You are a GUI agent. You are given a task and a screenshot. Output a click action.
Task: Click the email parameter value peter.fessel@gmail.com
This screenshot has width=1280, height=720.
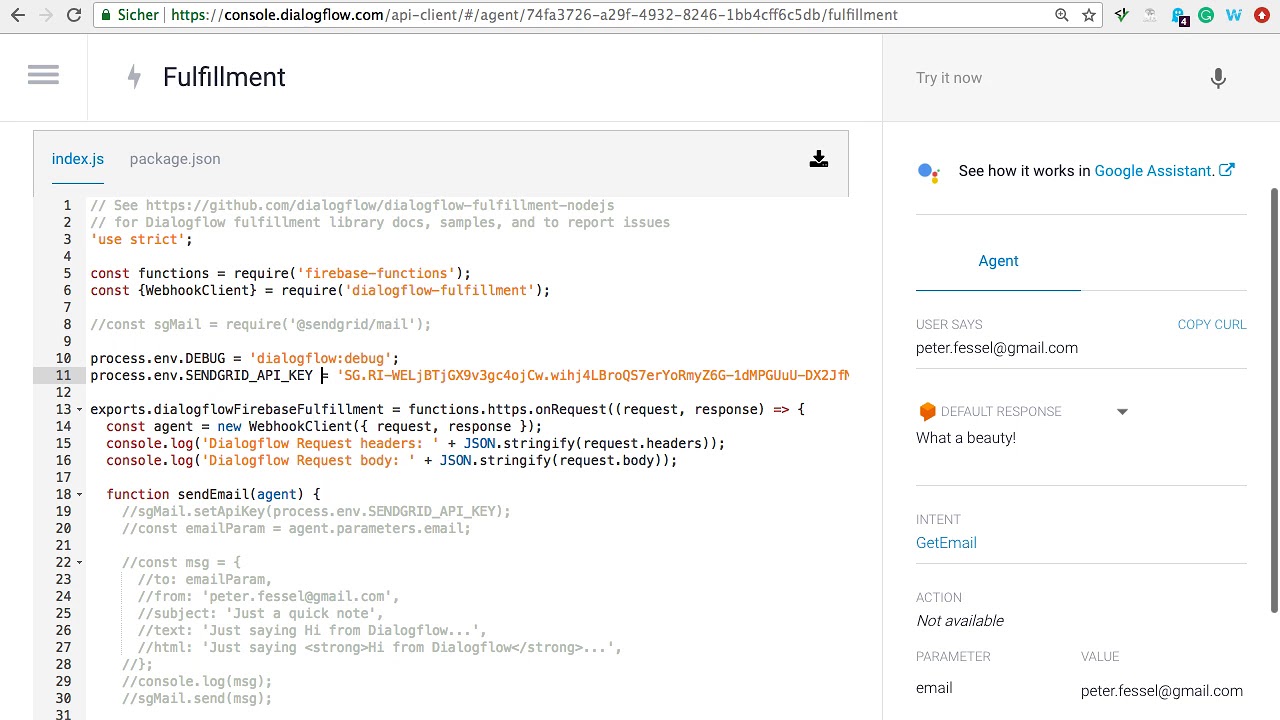(x=1162, y=691)
